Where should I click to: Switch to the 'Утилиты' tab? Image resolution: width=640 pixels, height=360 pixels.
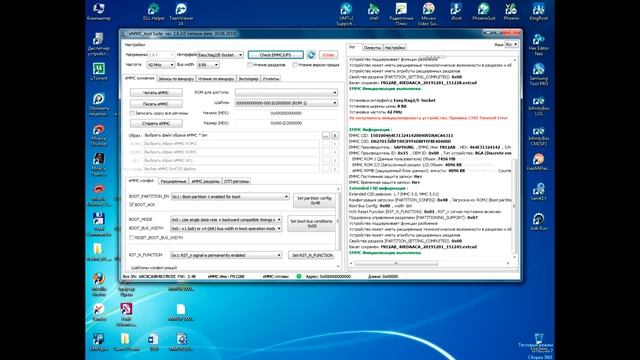pyautogui.click(x=271, y=79)
